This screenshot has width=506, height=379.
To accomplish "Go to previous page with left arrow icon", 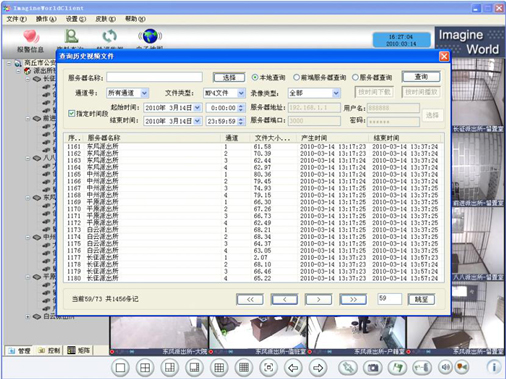I will [x=293, y=368].
